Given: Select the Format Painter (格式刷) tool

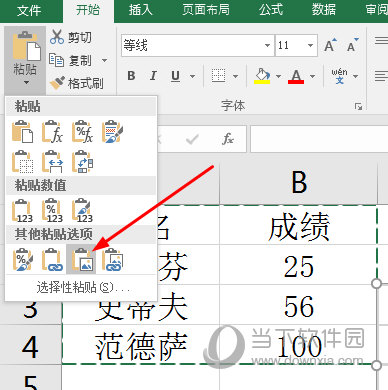Looking at the screenshot, I should coord(76,83).
